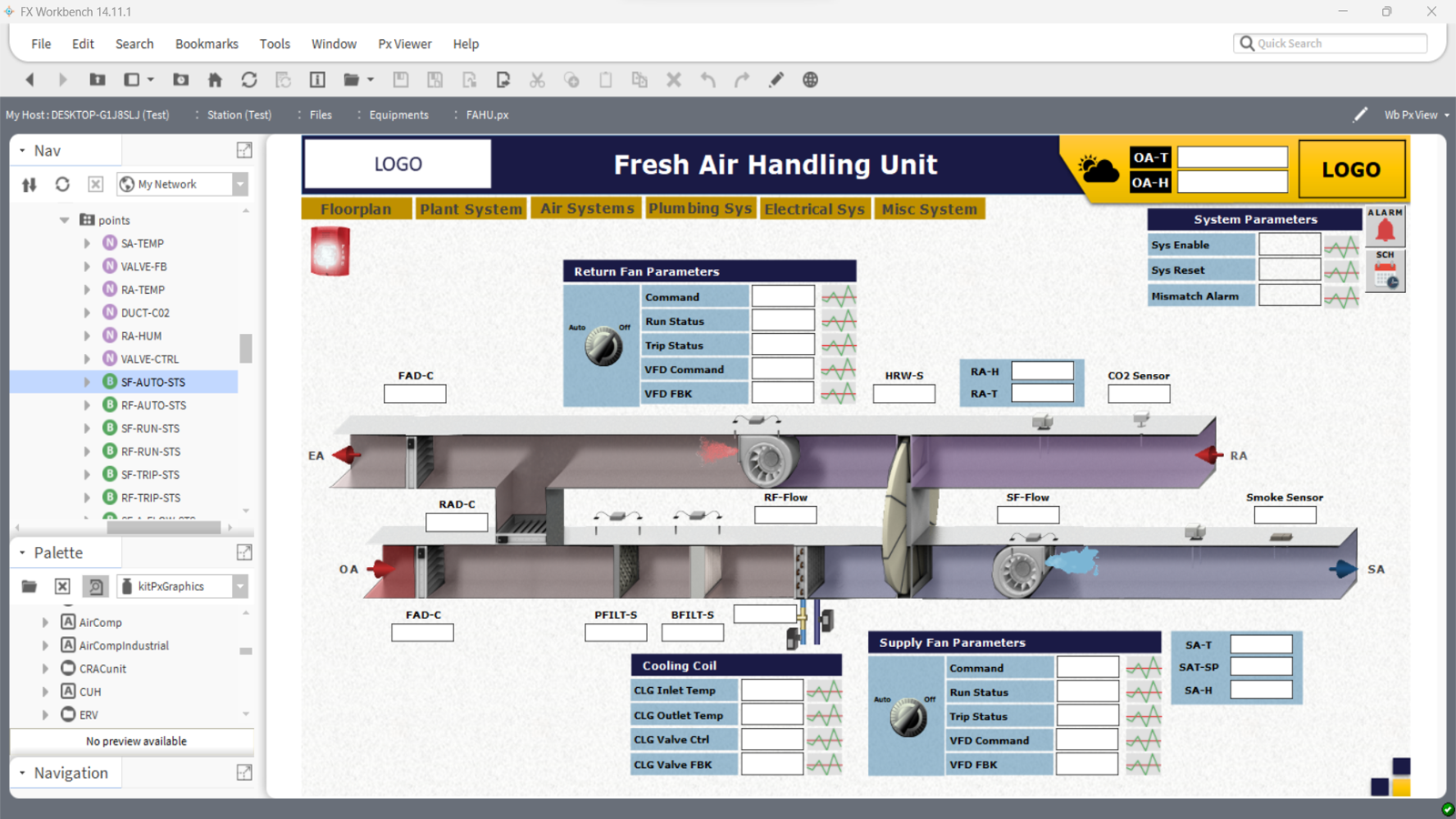Open the Bookmarks menu
Viewport: 1456px width, 819px height.
(x=207, y=44)
